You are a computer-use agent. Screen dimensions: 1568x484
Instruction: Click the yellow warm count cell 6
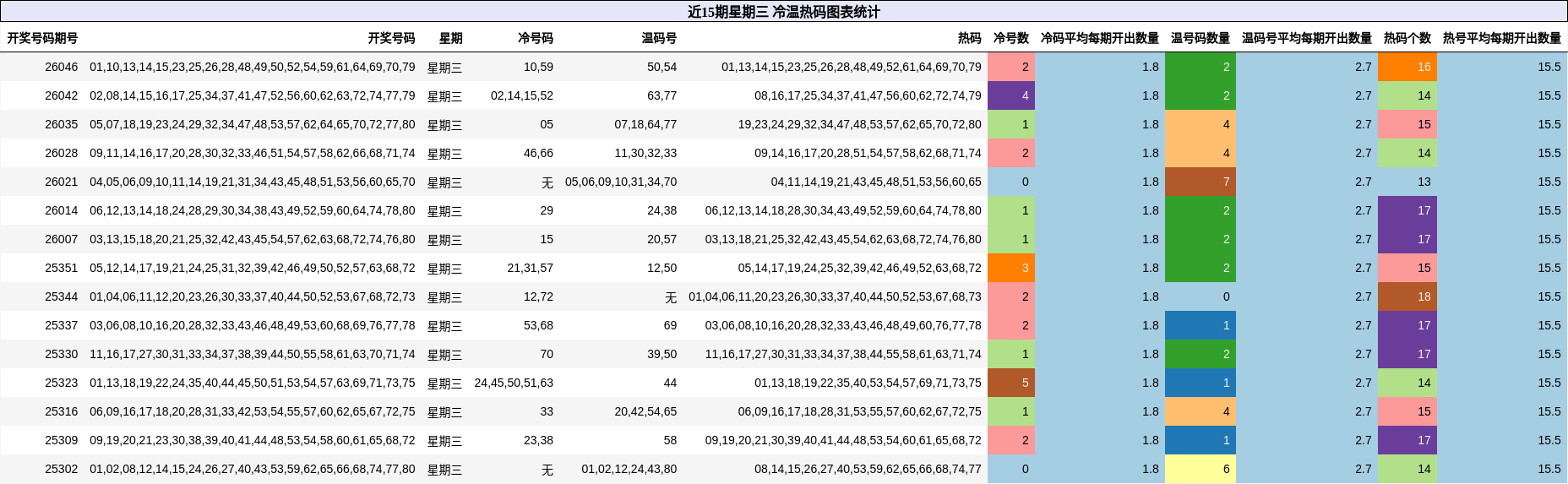point(1200,469)
